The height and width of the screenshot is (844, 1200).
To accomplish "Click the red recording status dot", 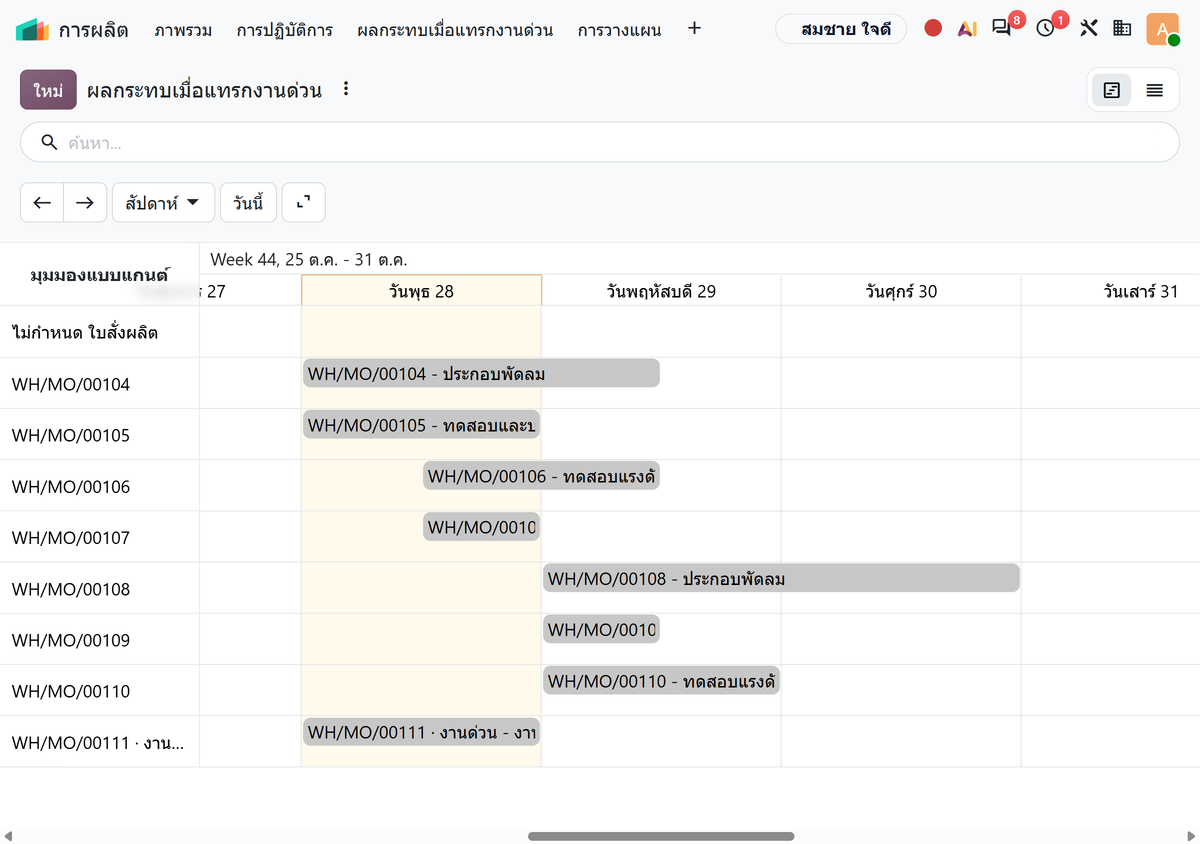I will 933,29.
